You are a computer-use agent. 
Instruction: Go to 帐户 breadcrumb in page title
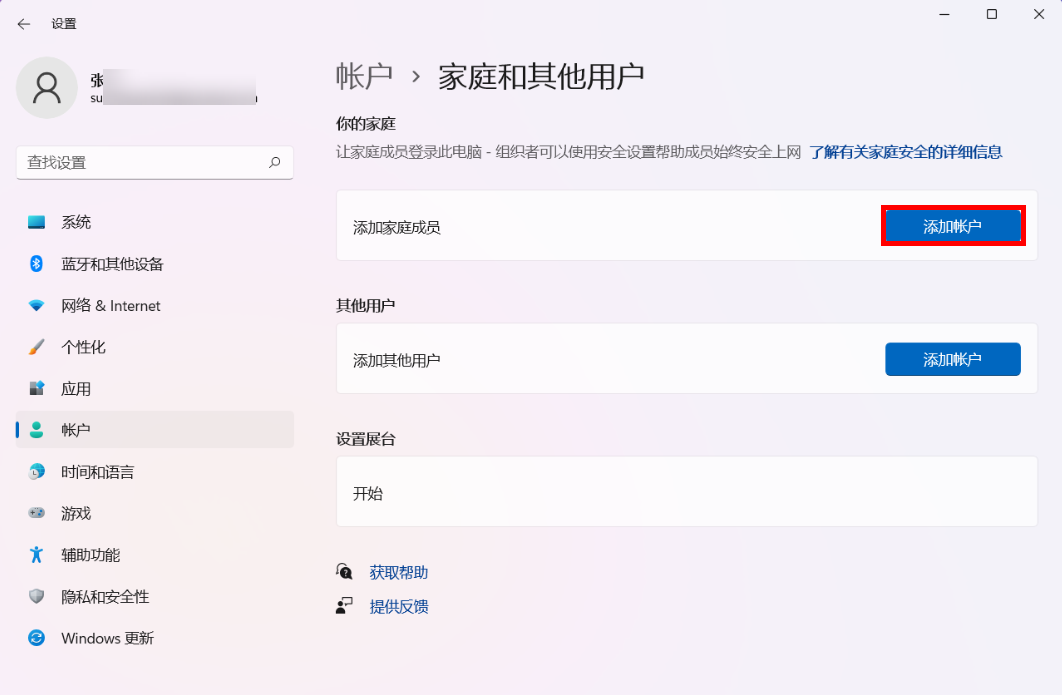(364, 76)
